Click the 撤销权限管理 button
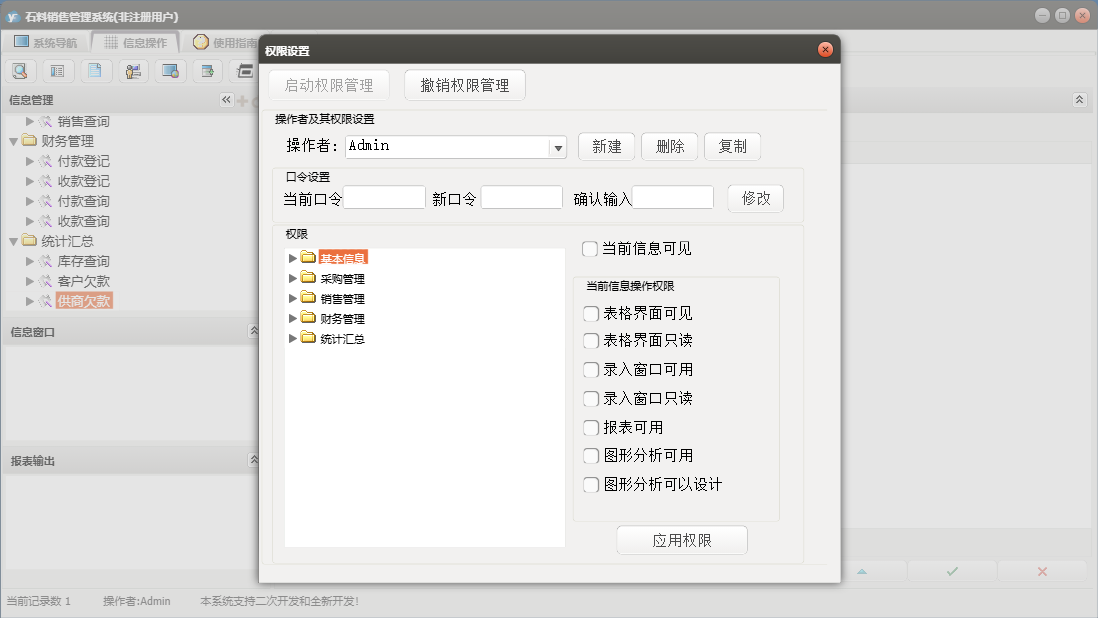The image size is (1098, 618). coord(465,85)
